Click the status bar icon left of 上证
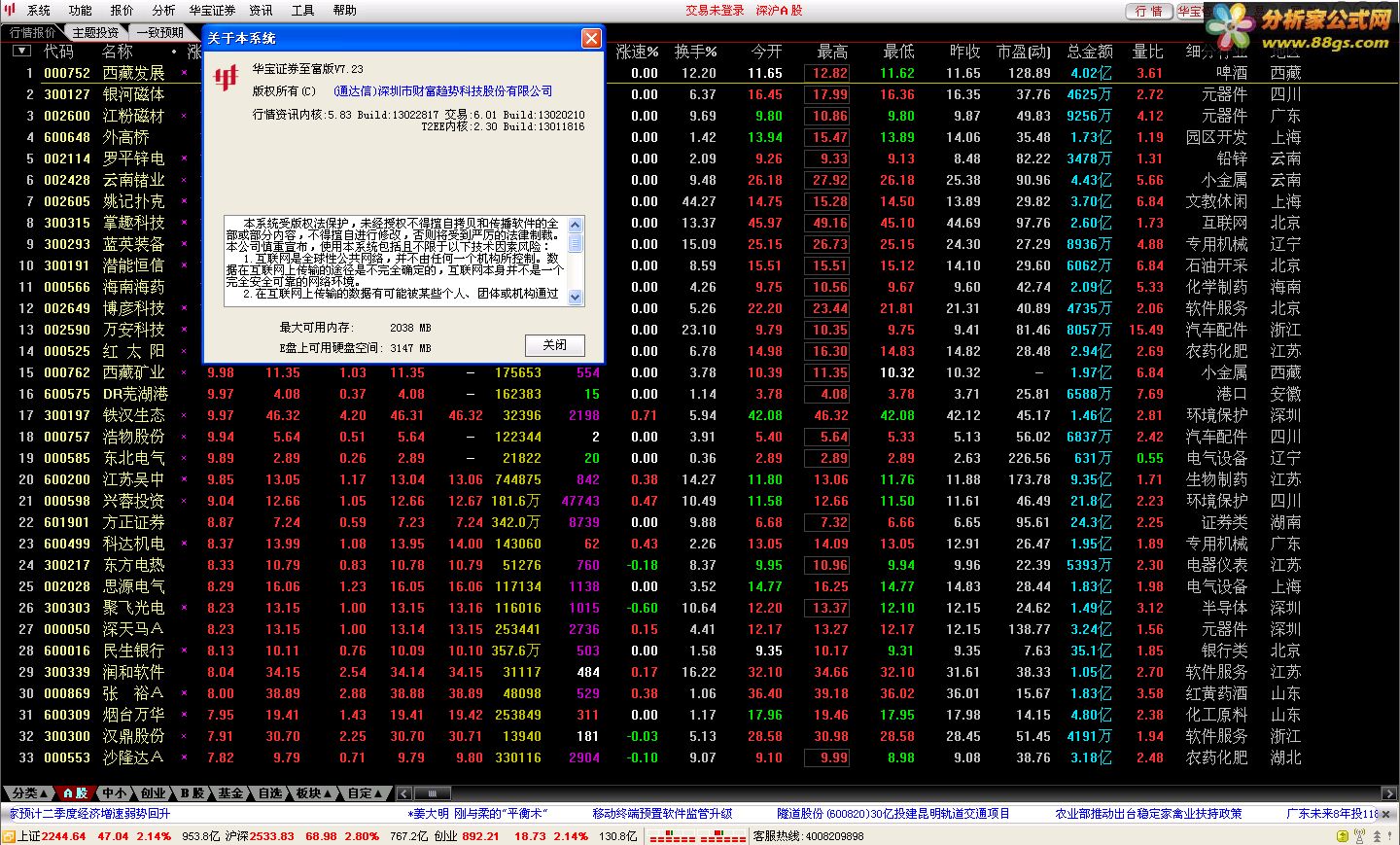 (x=9, y=835)
